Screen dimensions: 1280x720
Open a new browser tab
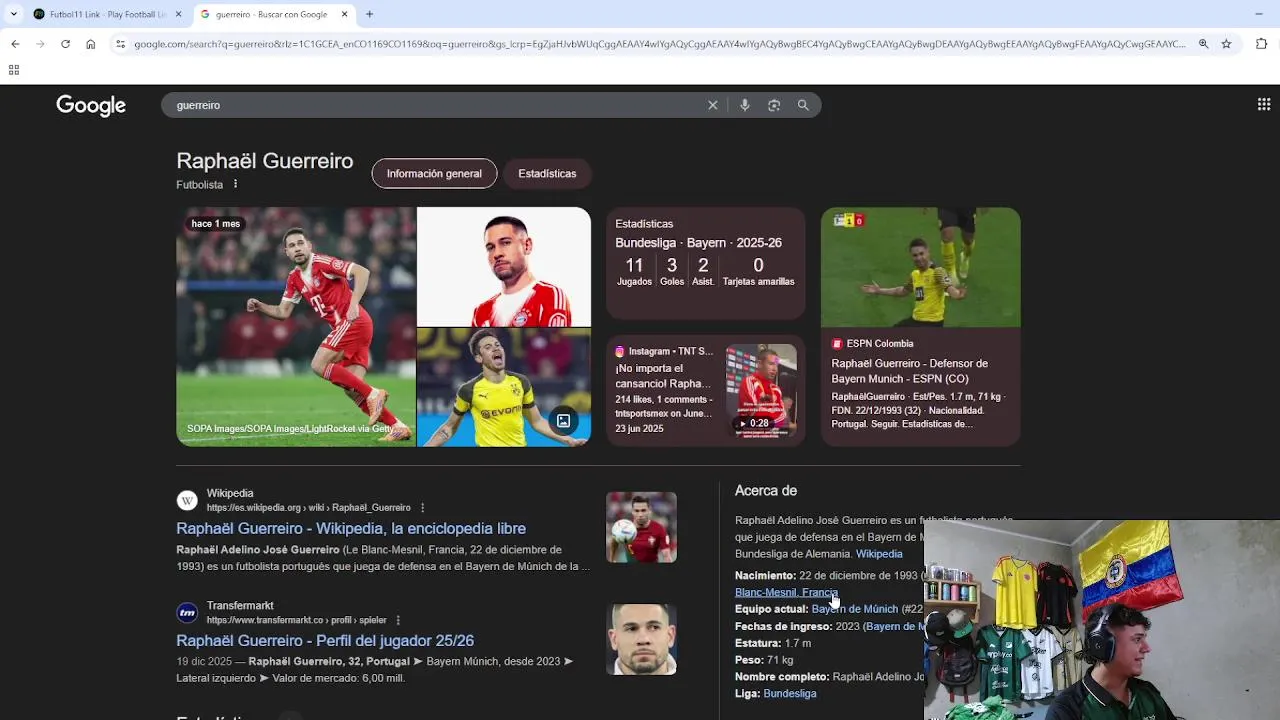[x=369, y=14]
